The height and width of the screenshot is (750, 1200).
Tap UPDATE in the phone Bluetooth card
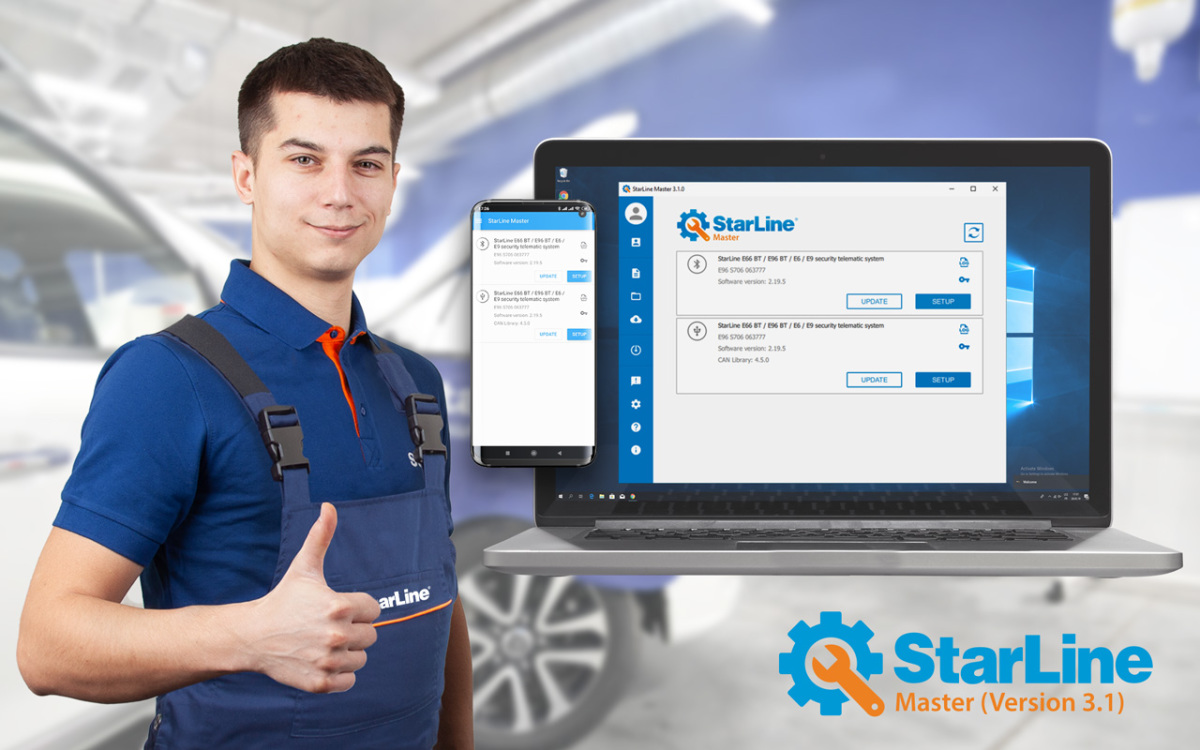(x=548, y=276)
